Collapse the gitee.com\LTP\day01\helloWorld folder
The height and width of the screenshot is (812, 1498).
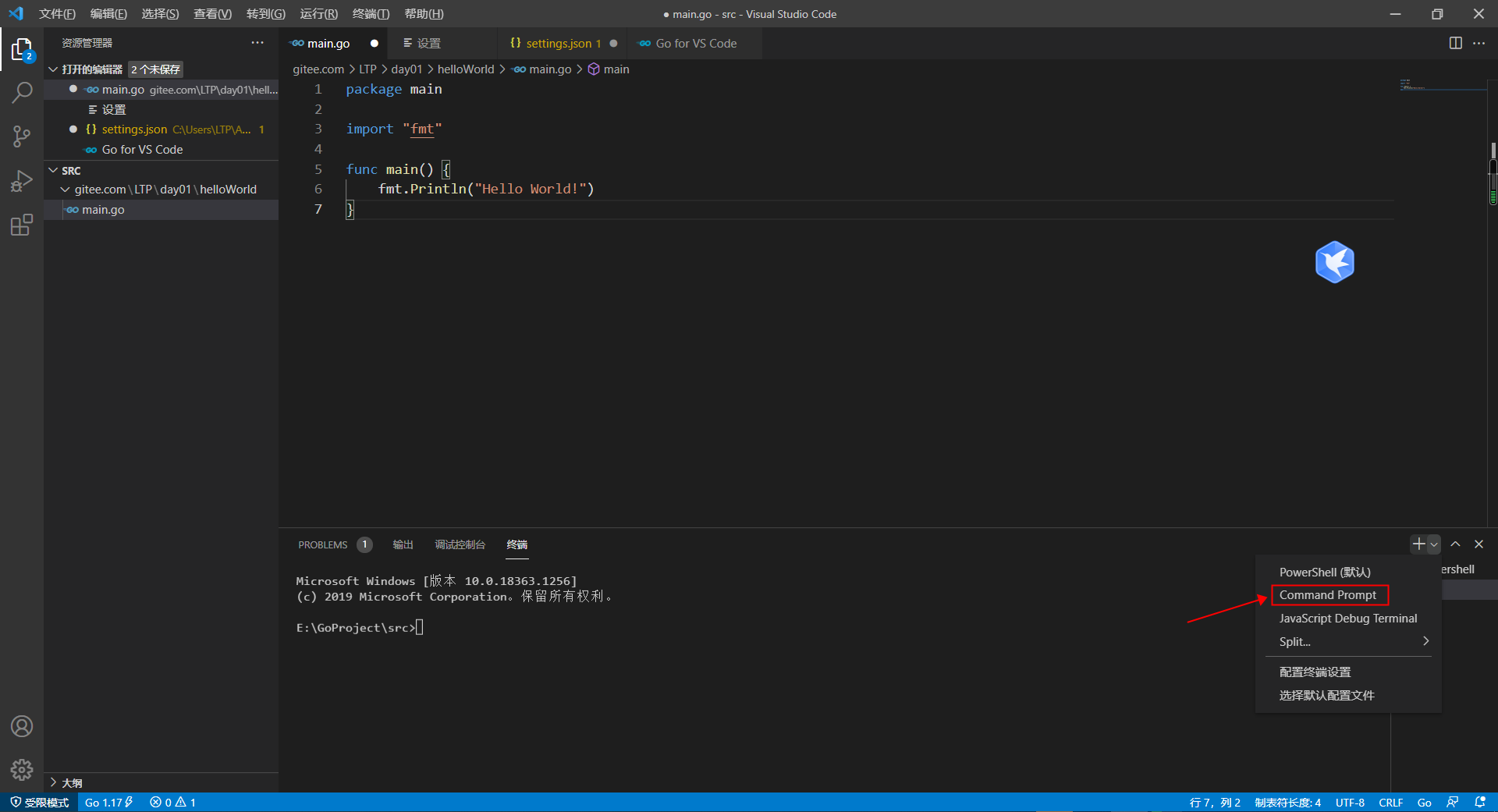coord(66,190)
